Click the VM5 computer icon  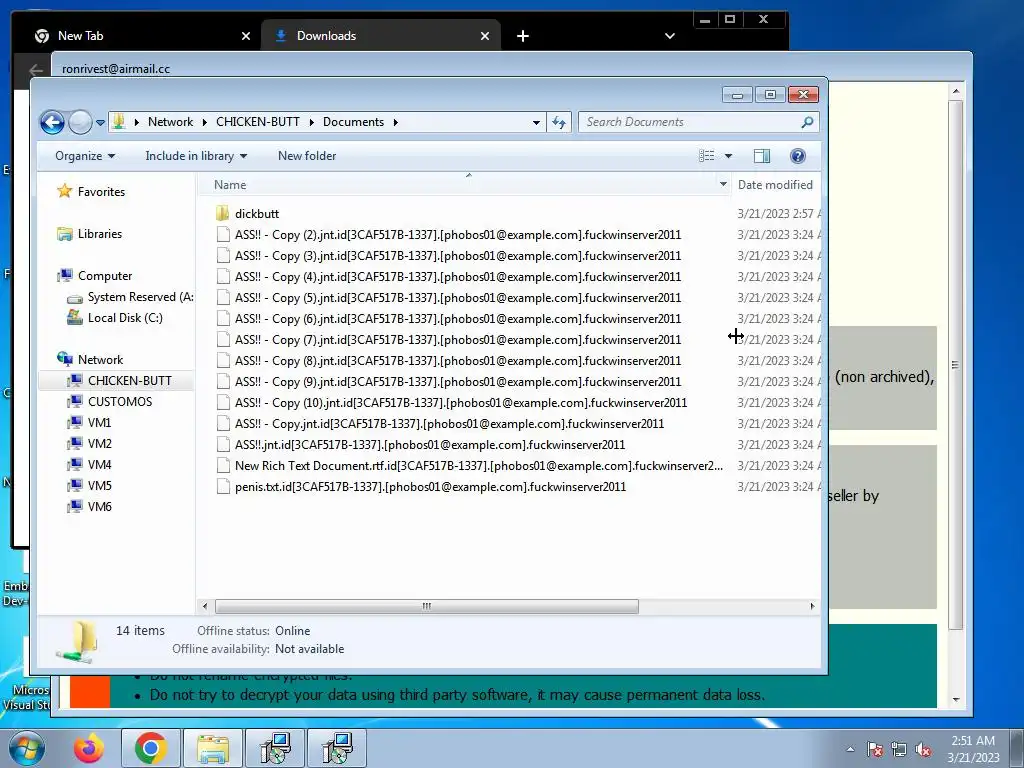(x=74, y=485)
